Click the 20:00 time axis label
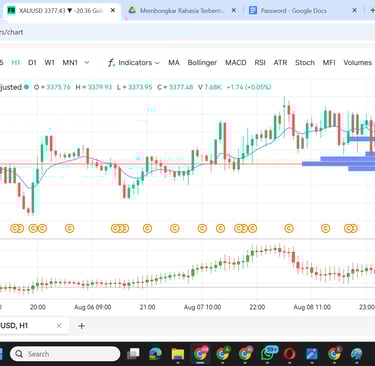This screenshot has height=366, width=375. tap(38, 307)
